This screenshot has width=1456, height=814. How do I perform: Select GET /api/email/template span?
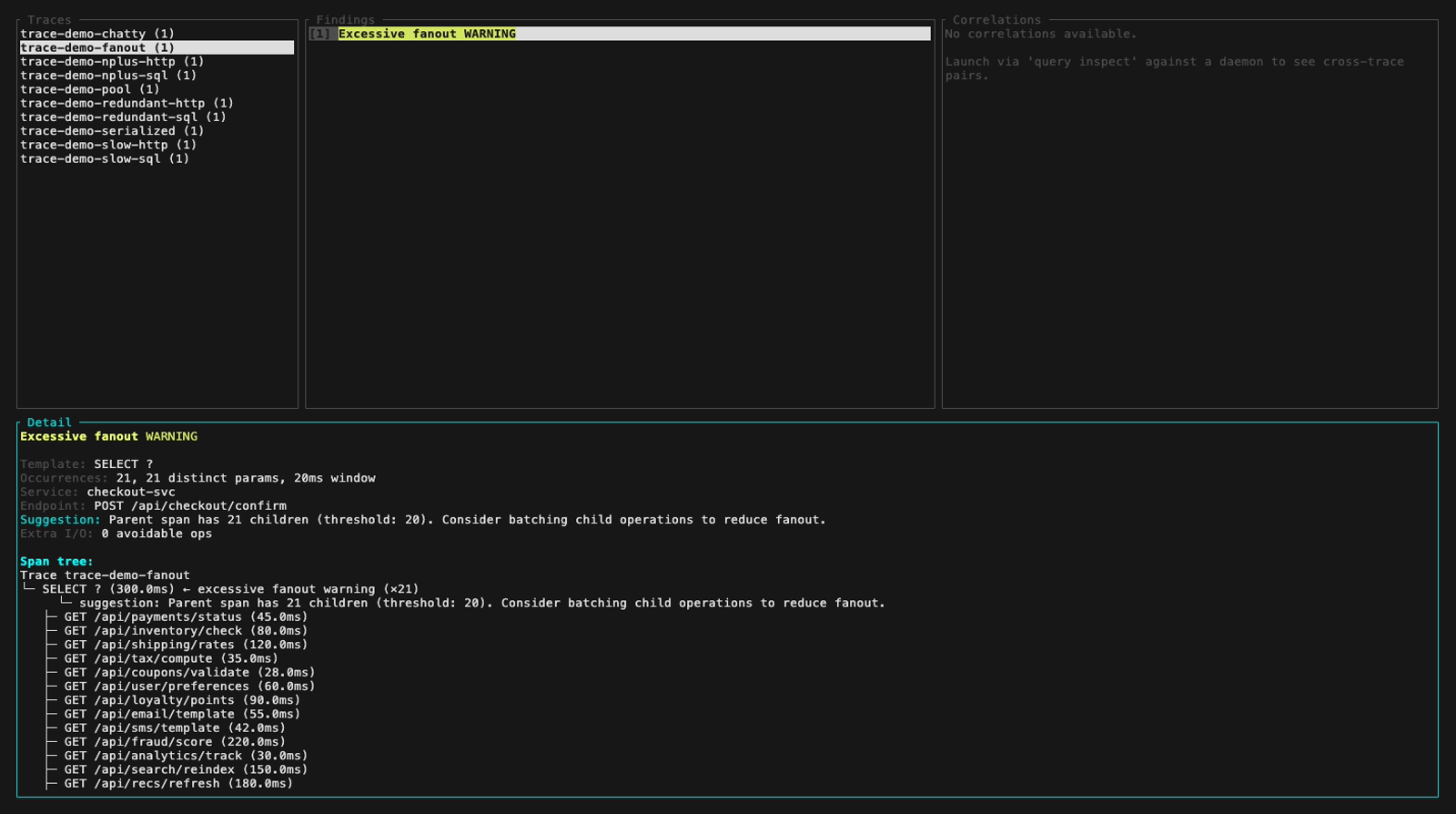coord(182,714)
